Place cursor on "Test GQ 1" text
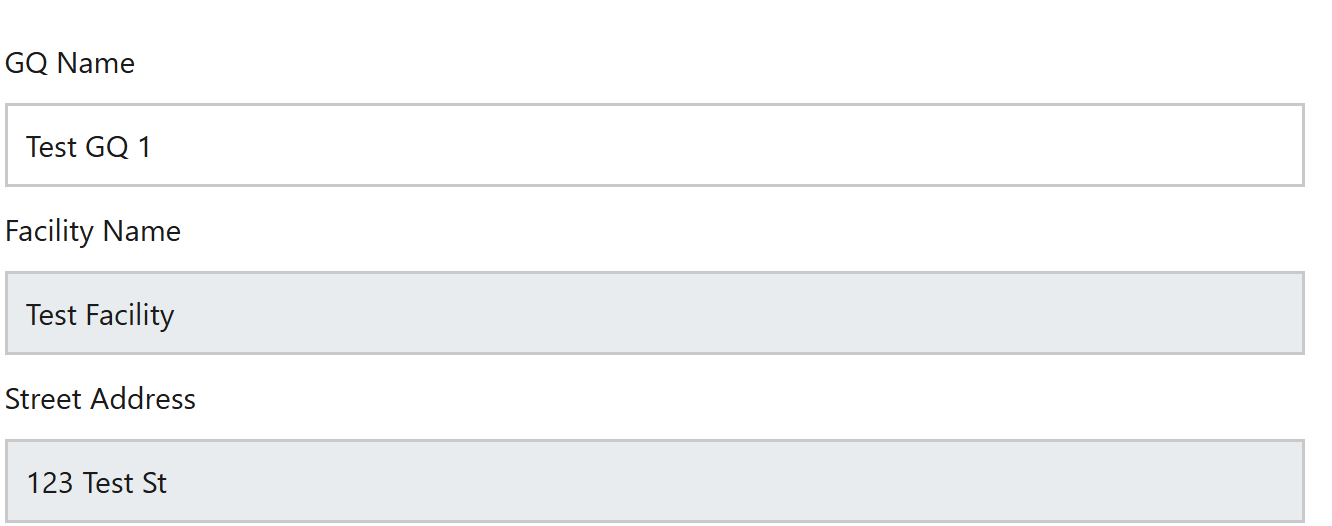 click(x=88, y=147)
